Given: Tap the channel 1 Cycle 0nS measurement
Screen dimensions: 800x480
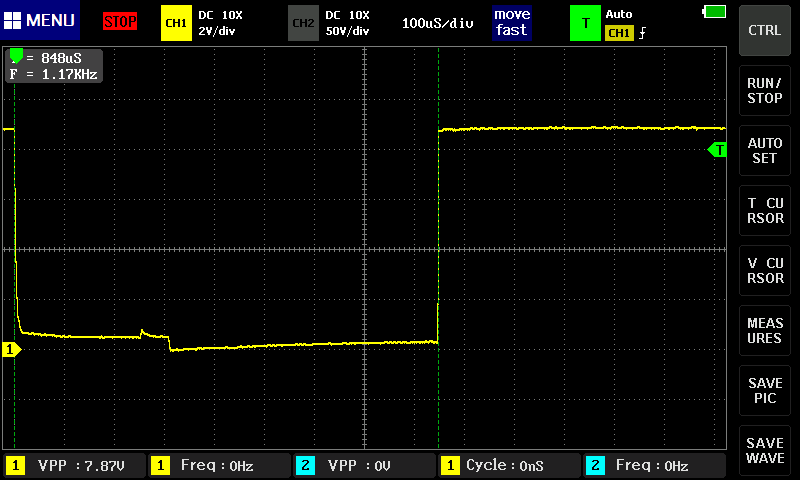Looking at the screenshot, I should pyautogui.click(x=509, y=465).
